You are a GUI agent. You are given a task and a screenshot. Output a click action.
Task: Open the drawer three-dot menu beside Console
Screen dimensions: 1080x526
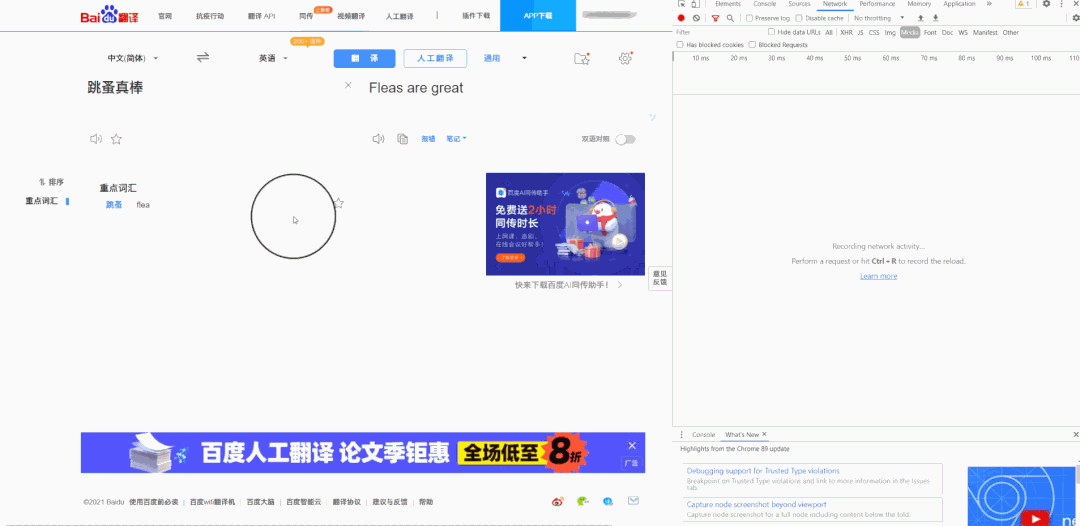[x=682, y=434]
